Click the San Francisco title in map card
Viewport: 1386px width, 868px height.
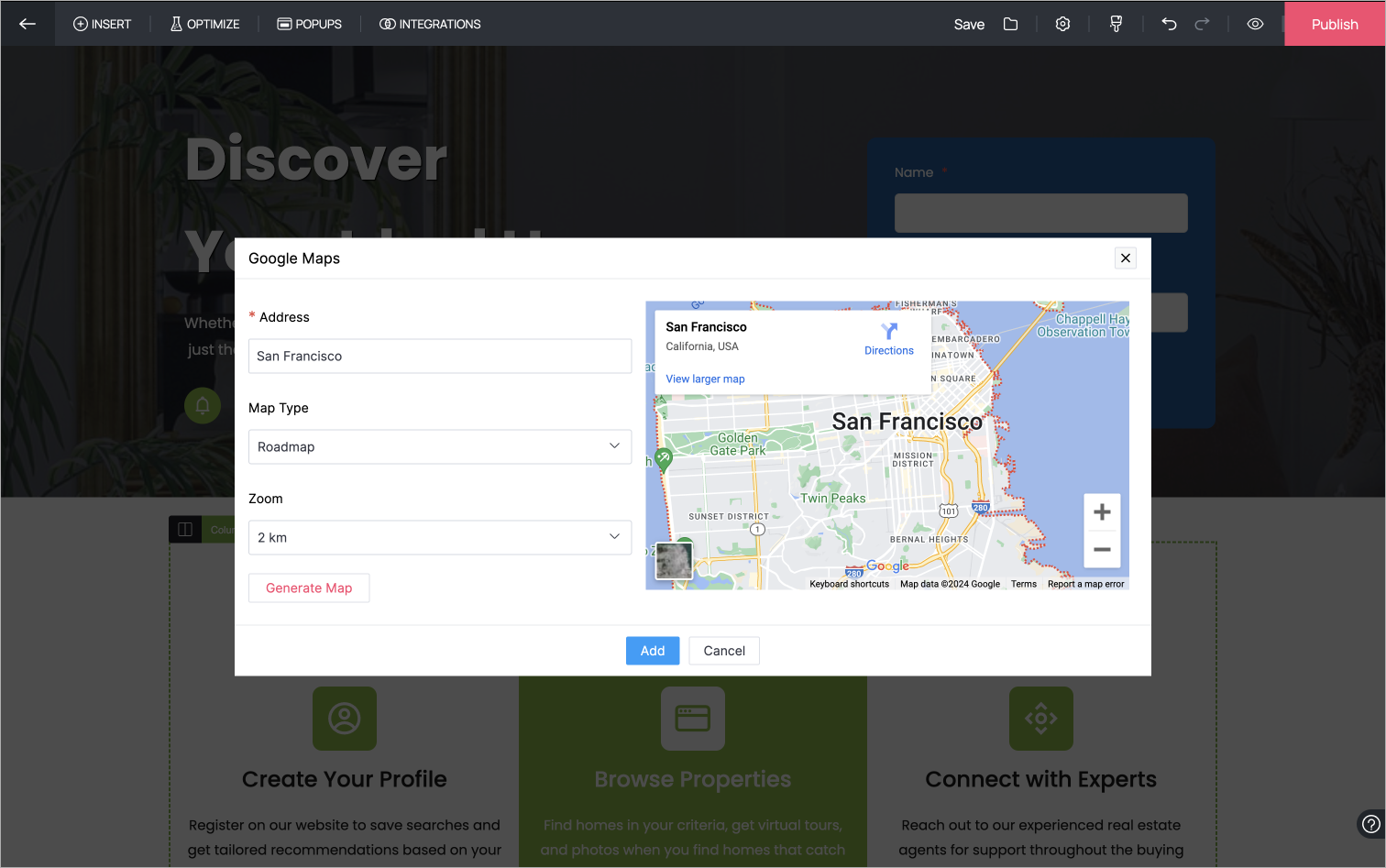click(x=706, y=327)
